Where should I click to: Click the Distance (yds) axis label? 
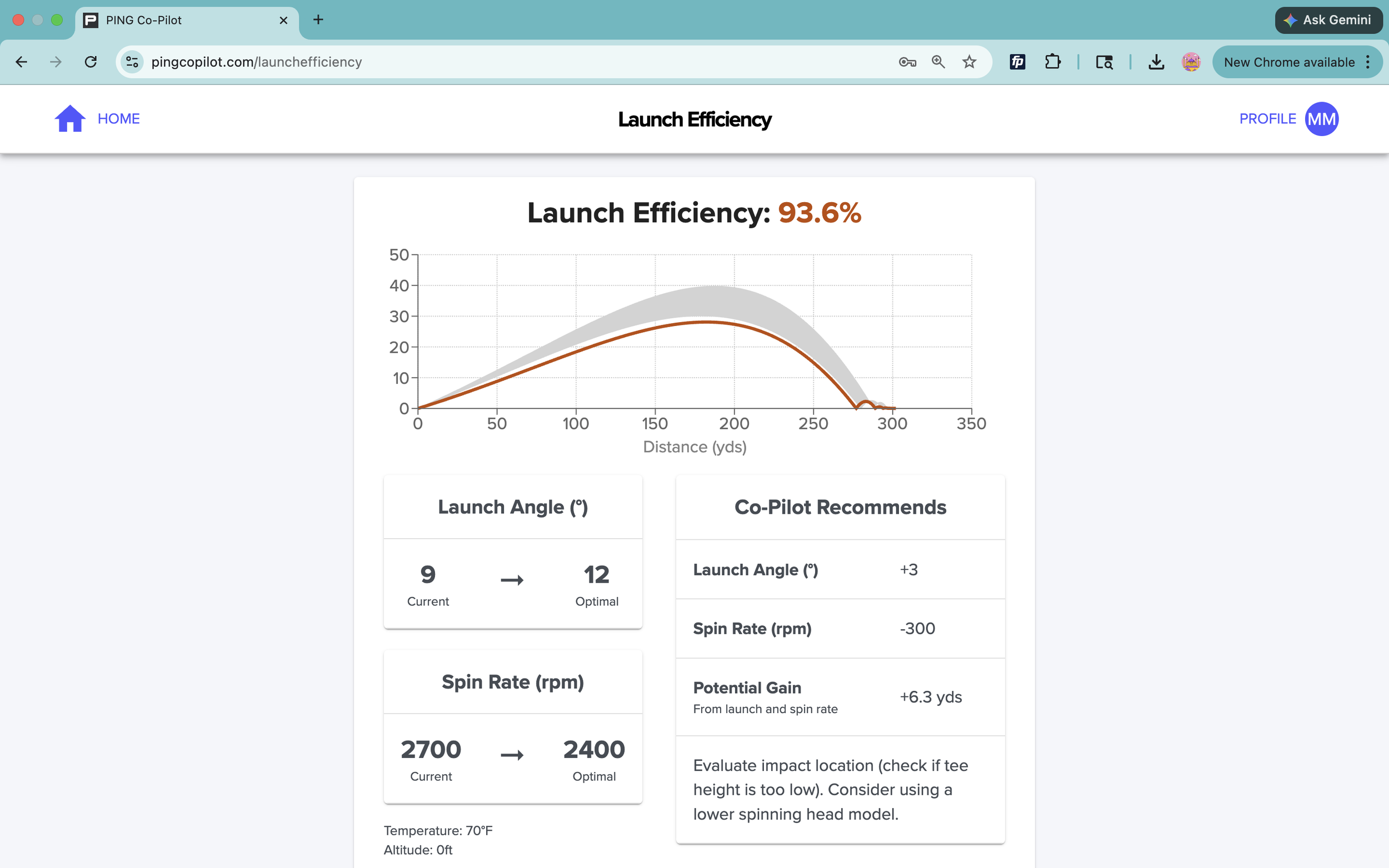(x=695, y=447)
